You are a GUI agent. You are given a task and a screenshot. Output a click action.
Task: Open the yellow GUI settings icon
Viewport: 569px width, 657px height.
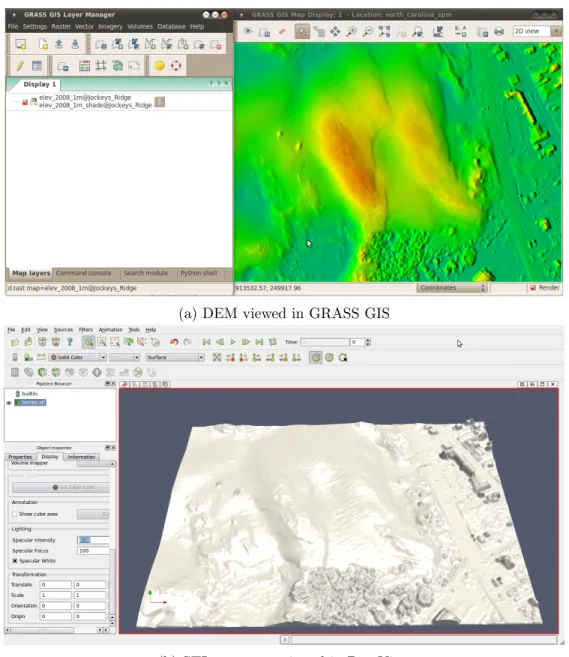tap(159, 65)
